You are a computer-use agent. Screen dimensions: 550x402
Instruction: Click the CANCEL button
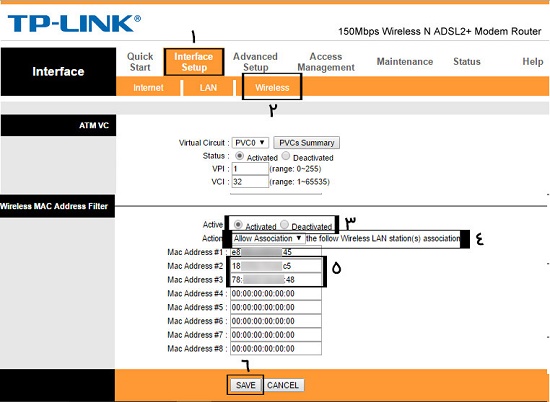[x=283, y=385]
